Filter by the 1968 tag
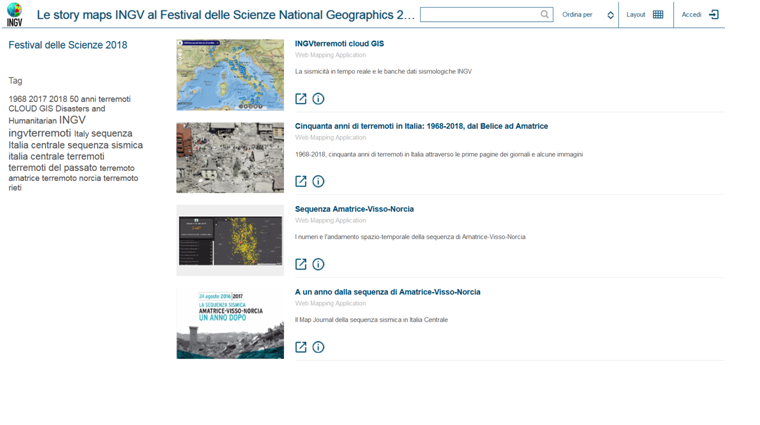The height and width of the screenshot is (425, 760). pos(17,99)
